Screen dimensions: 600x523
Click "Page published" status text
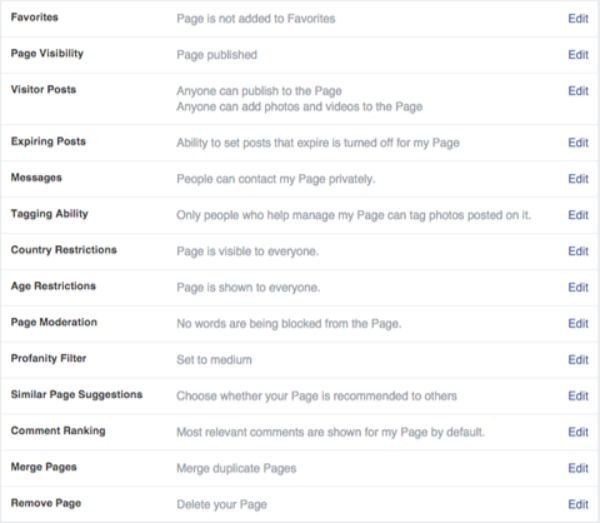click(x=217, y=55)
